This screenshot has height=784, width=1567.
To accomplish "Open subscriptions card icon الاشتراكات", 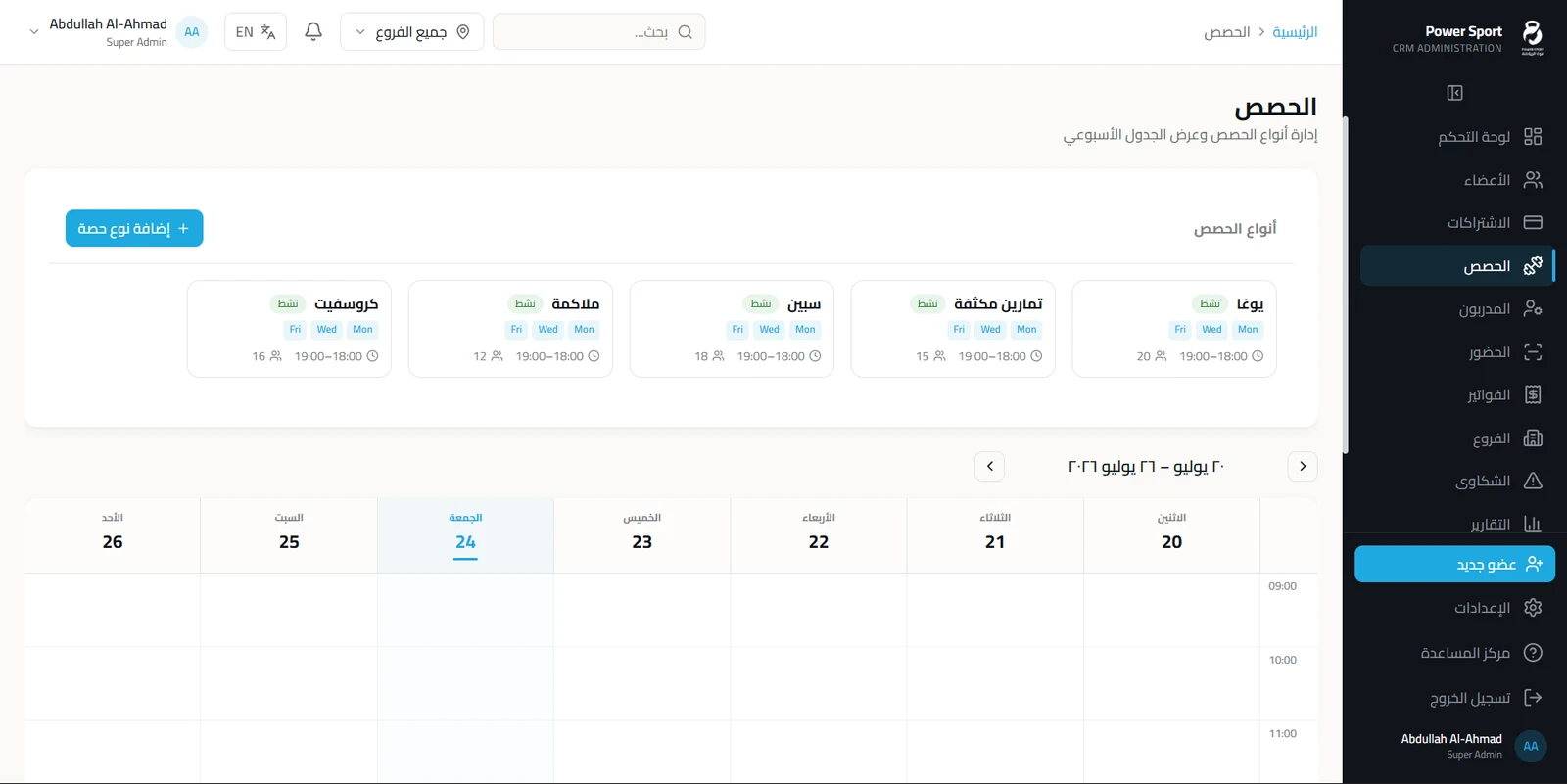I will 1533,223.
